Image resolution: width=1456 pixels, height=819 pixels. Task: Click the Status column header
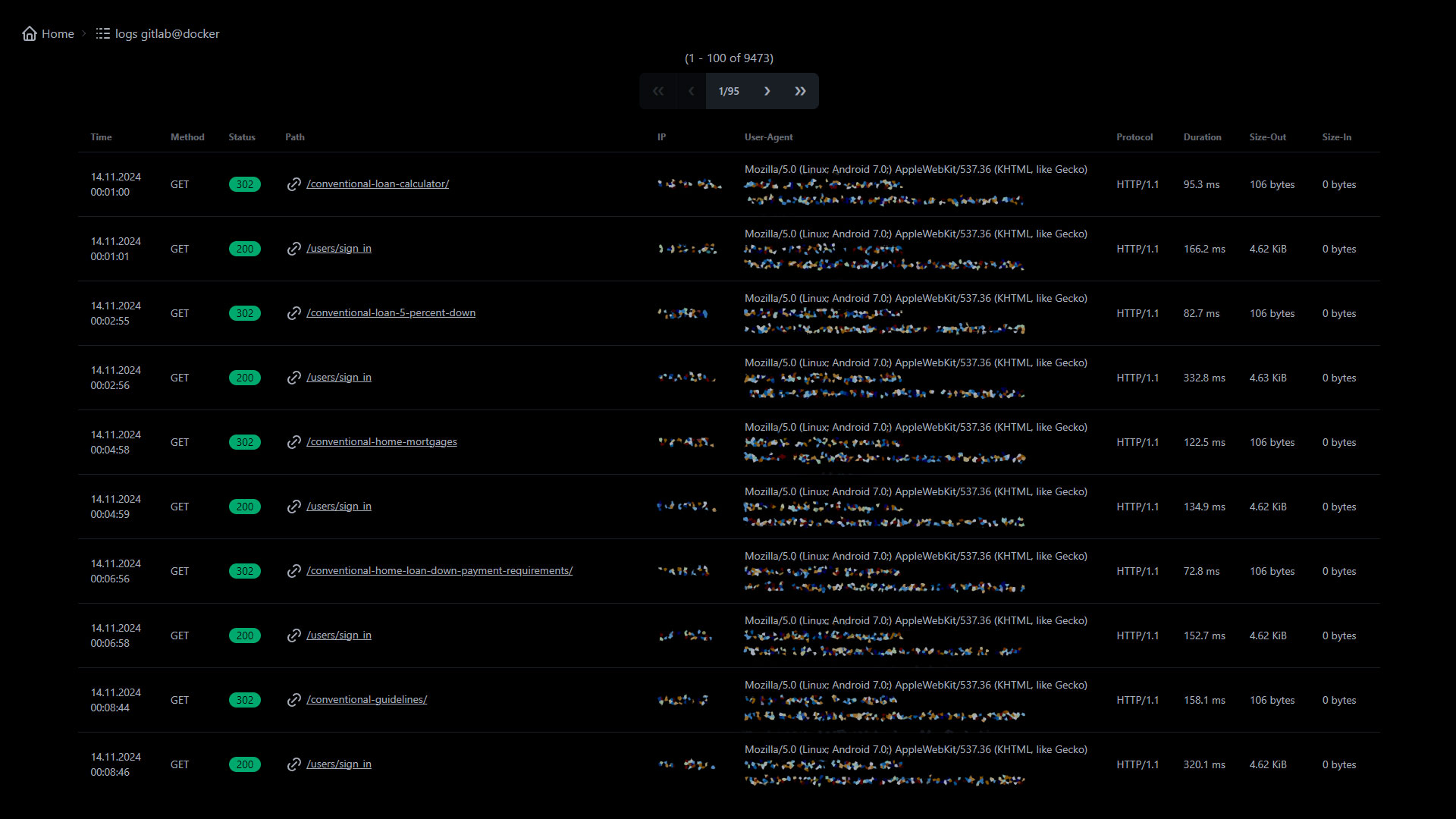[x=242, y=137]
